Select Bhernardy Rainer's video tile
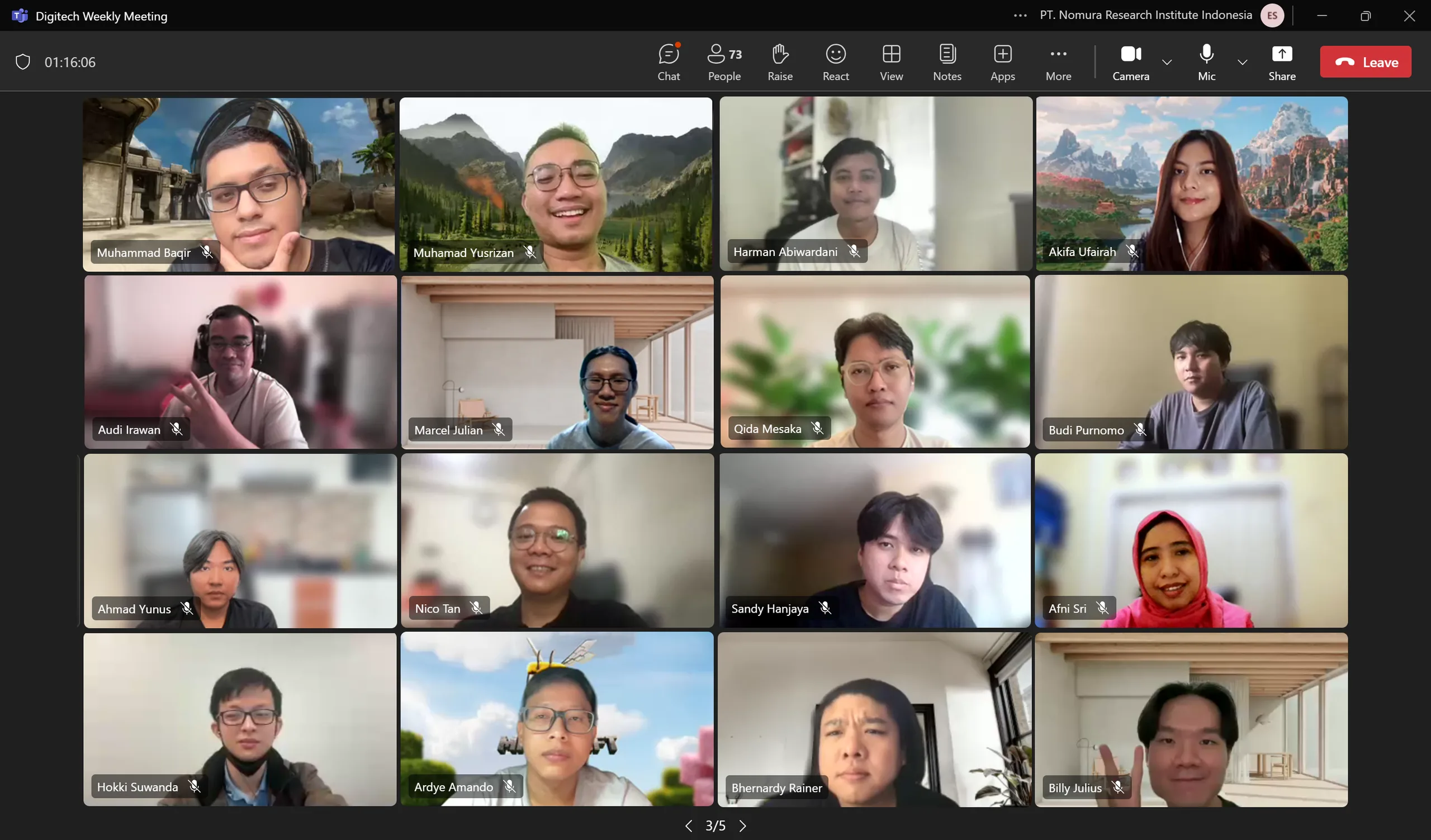The height and width of the screenshot is (840, 1431). (874, 720)
